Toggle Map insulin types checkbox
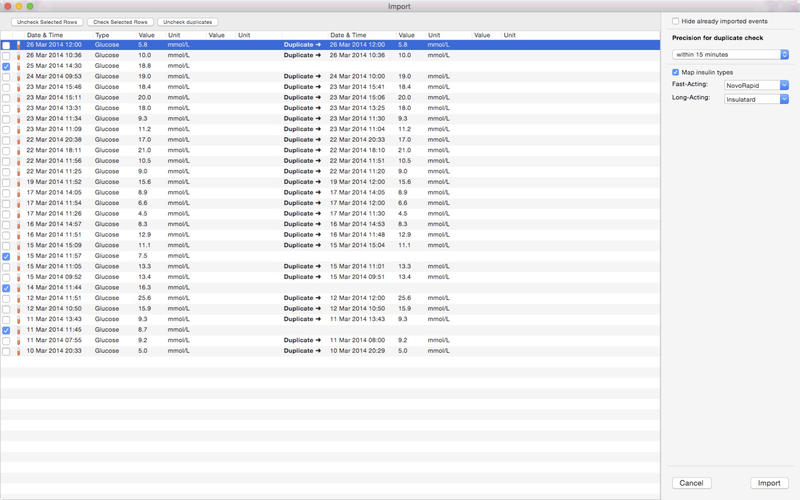The image size is (800, 500). coord(676,72)
